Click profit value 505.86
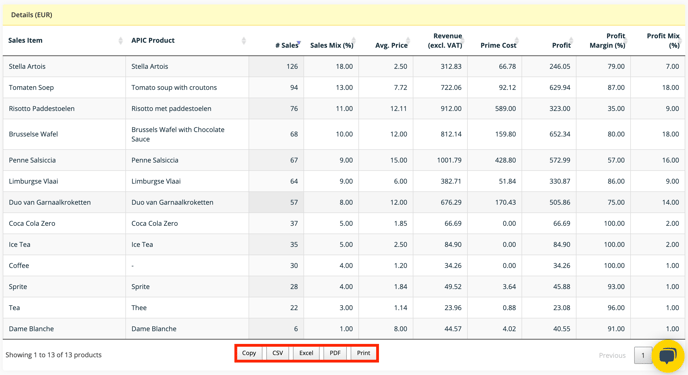688x375 pixels. pos(560,203)
